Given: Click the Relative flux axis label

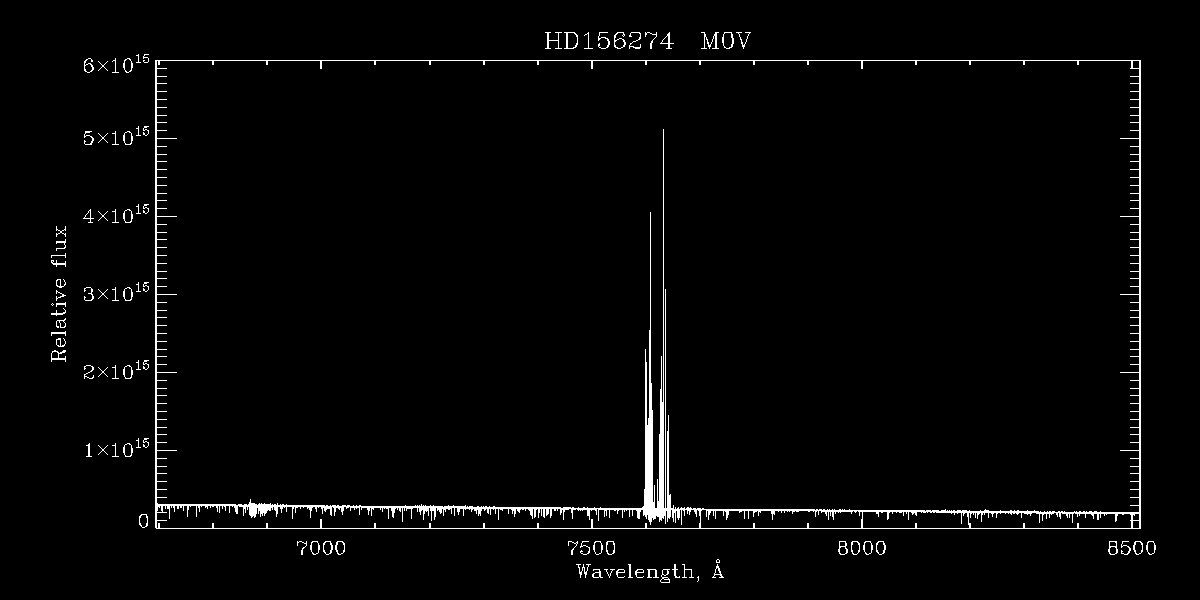Looking at the screenshot, I should (60, 293).
